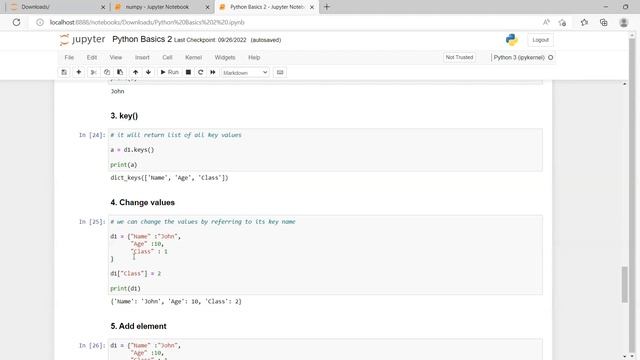
Task: Click the In [26] prompt label
Action: [92, 345]
